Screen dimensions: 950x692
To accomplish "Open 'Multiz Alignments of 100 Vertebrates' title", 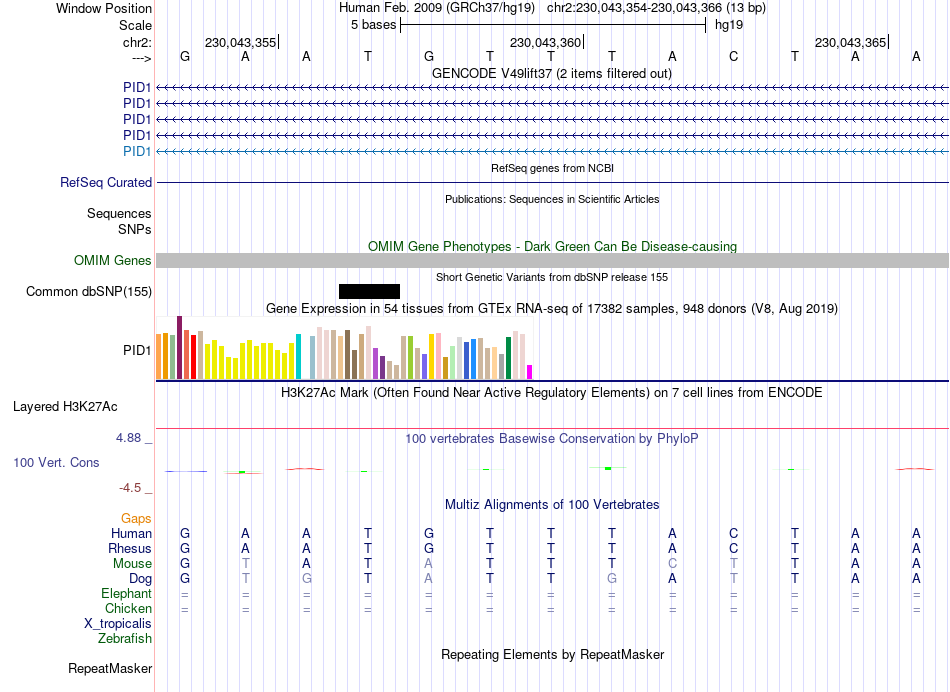I will click(552, 505).
